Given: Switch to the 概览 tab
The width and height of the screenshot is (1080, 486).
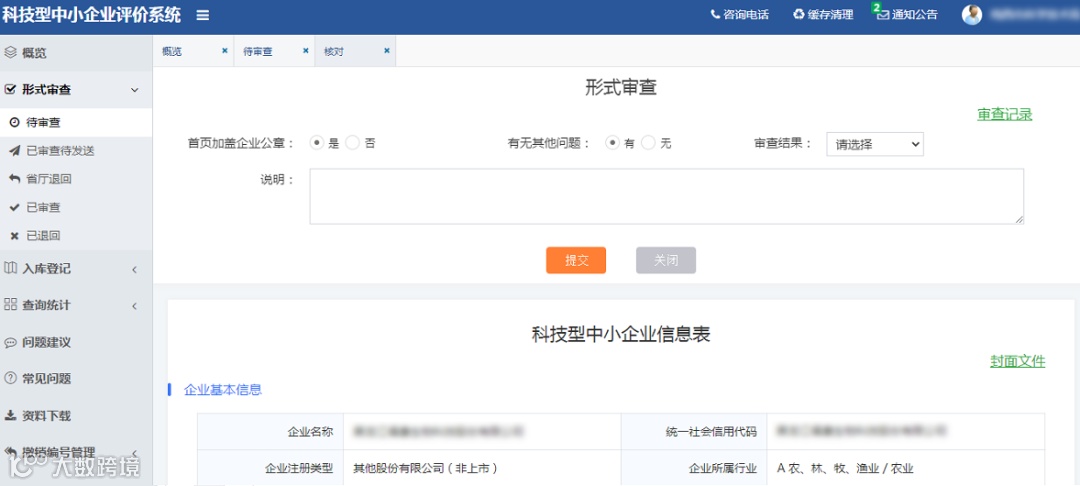Looking at the screenshot, I should click(193, 51).
